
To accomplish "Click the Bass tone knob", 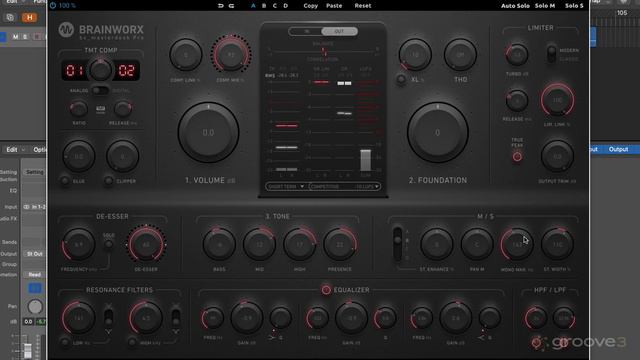I will [219, 244].
